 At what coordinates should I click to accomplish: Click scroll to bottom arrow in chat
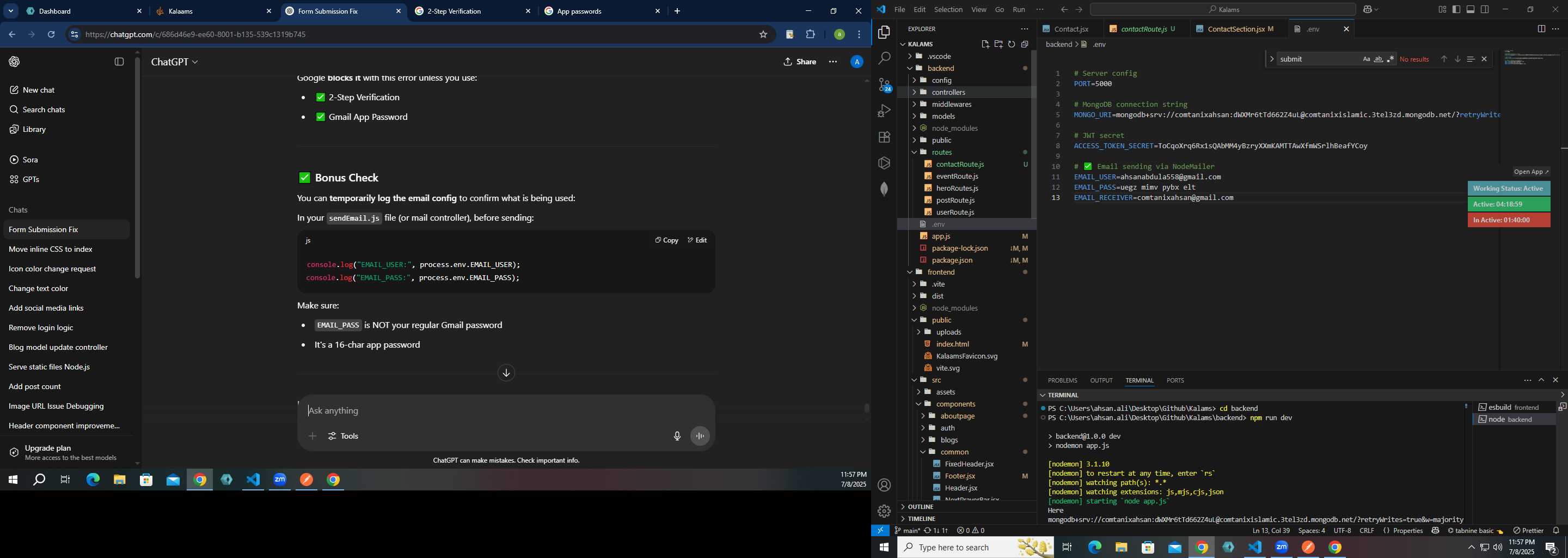tap(506, 373)
